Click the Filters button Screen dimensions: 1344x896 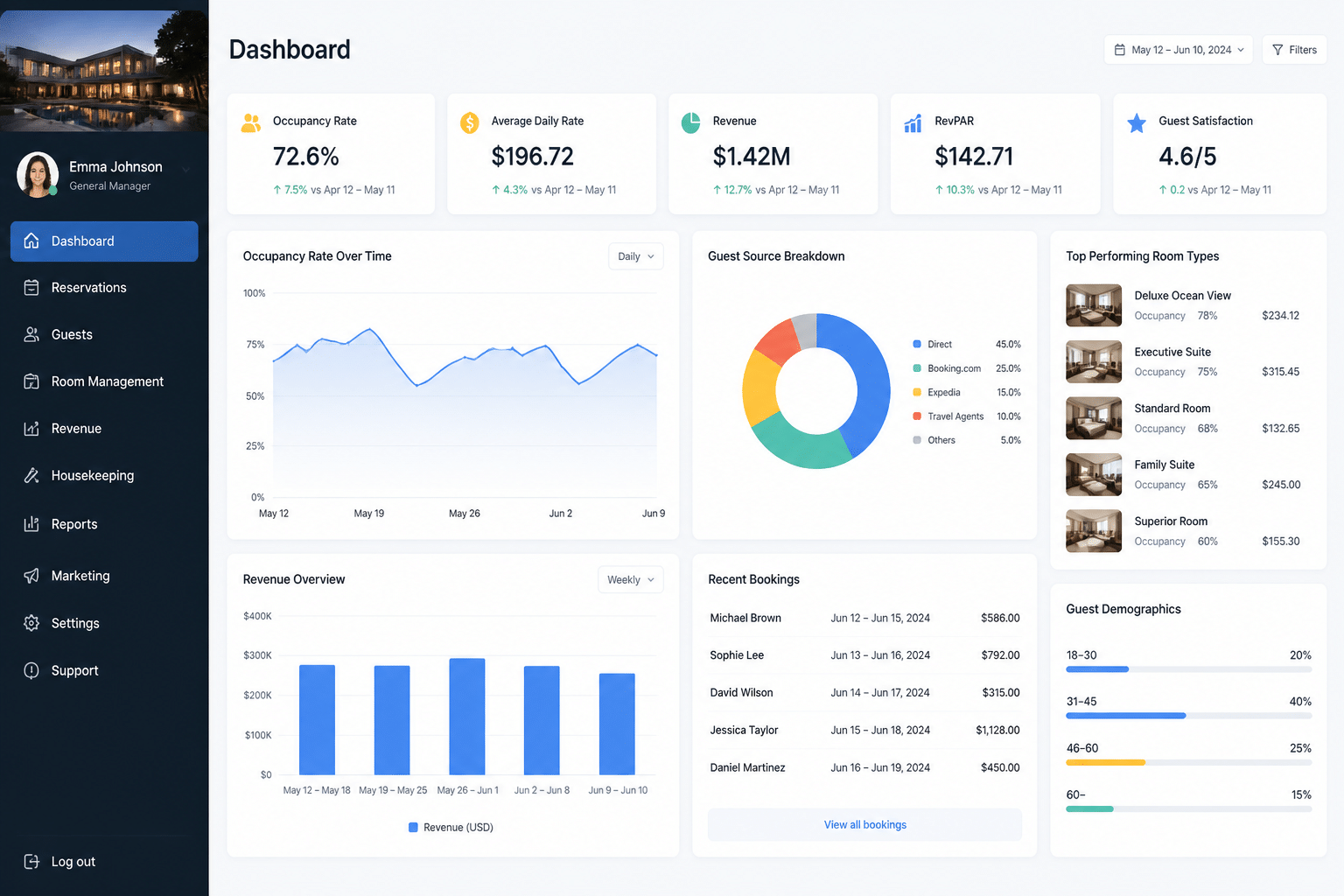(1294, 50)
